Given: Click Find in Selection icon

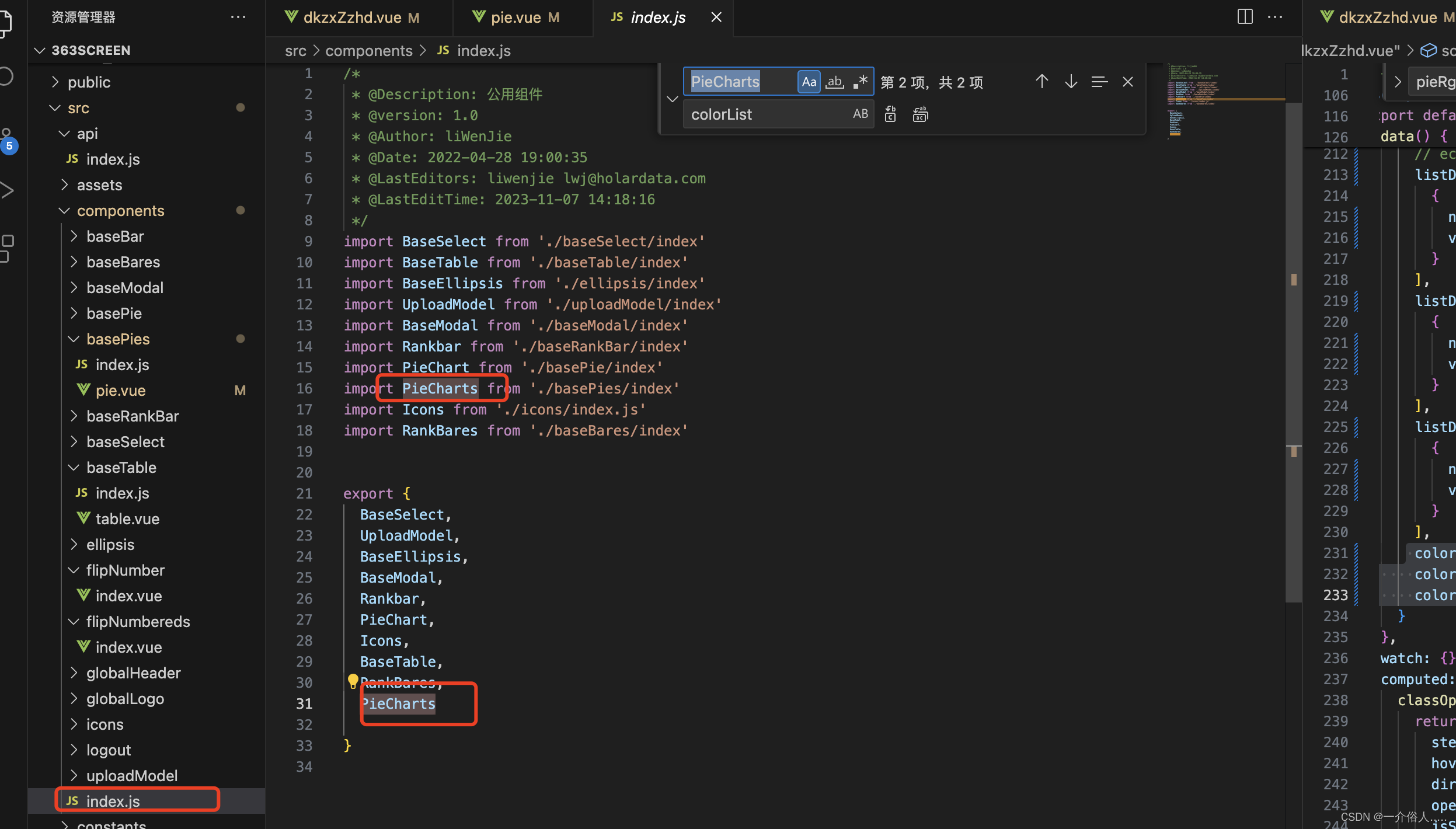Looking at the screenshot, I should coord(1099,82).
